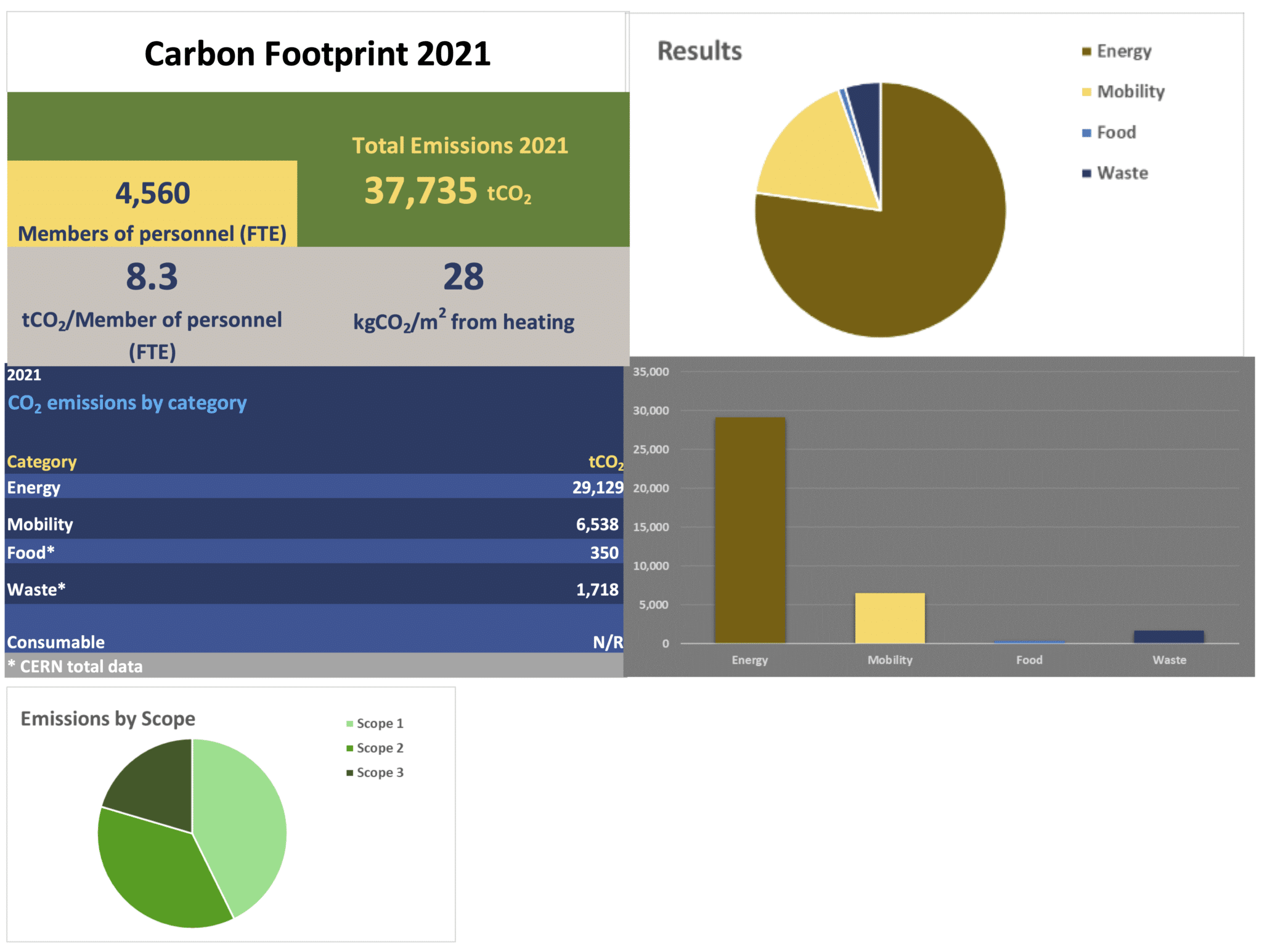Click the Emissions by Scope chart title

[x=108, y=718]
